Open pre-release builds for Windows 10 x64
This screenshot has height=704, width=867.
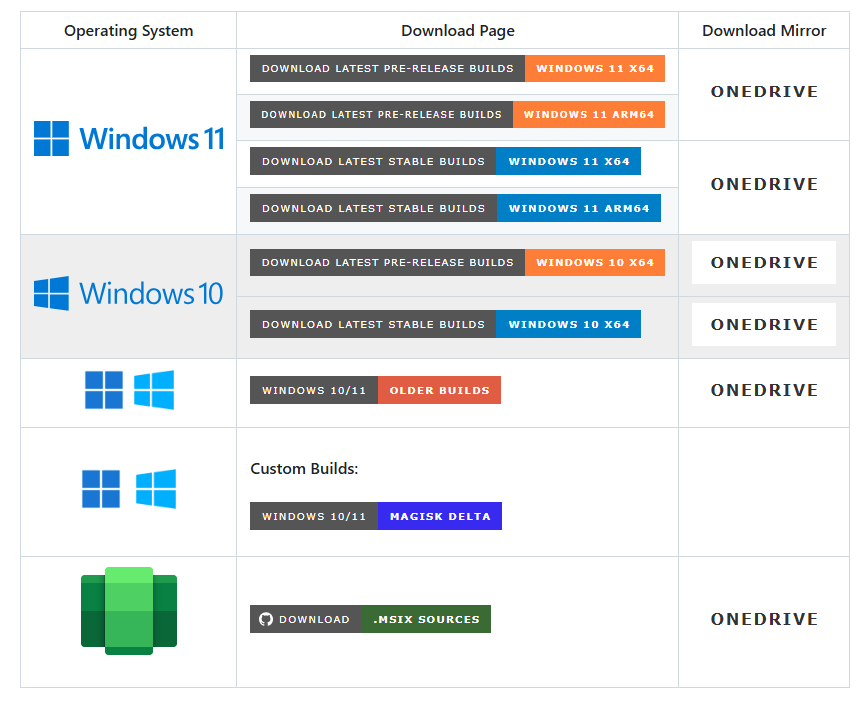coord(457,262)
